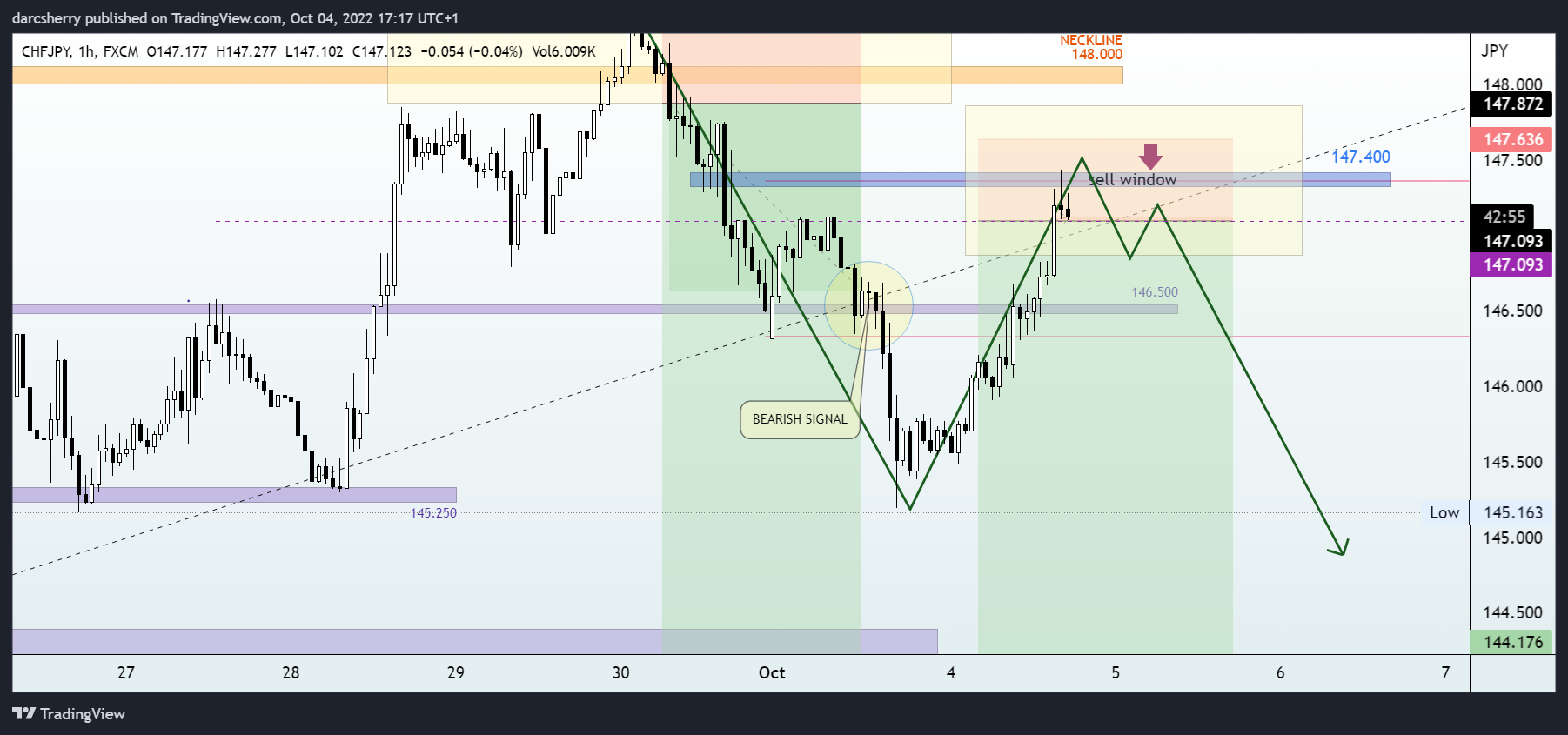Click the orange neckline zone band
The image size is (1568, 735).
[x=567, y=76]
